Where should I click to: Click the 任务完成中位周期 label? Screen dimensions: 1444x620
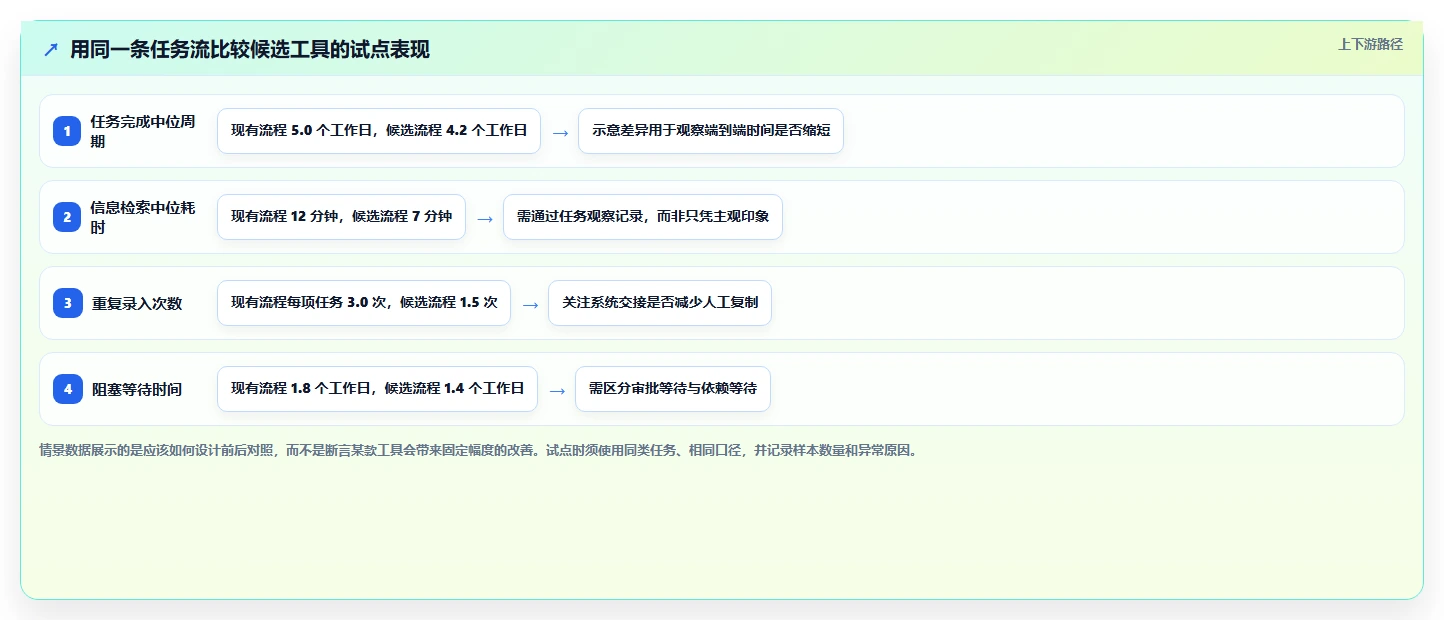(143, 131)
